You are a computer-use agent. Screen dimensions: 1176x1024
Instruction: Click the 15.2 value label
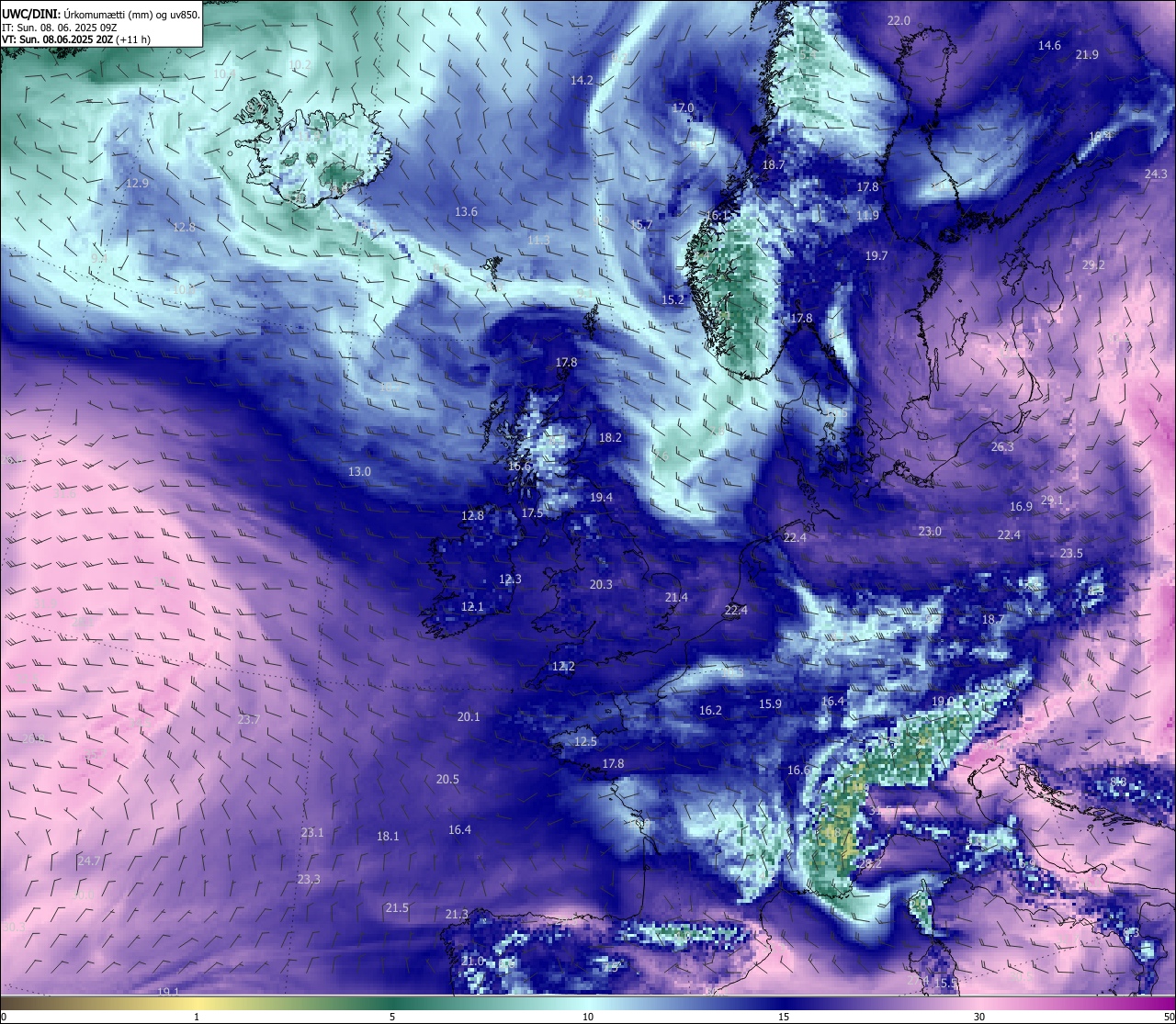[x=673, y=299]
